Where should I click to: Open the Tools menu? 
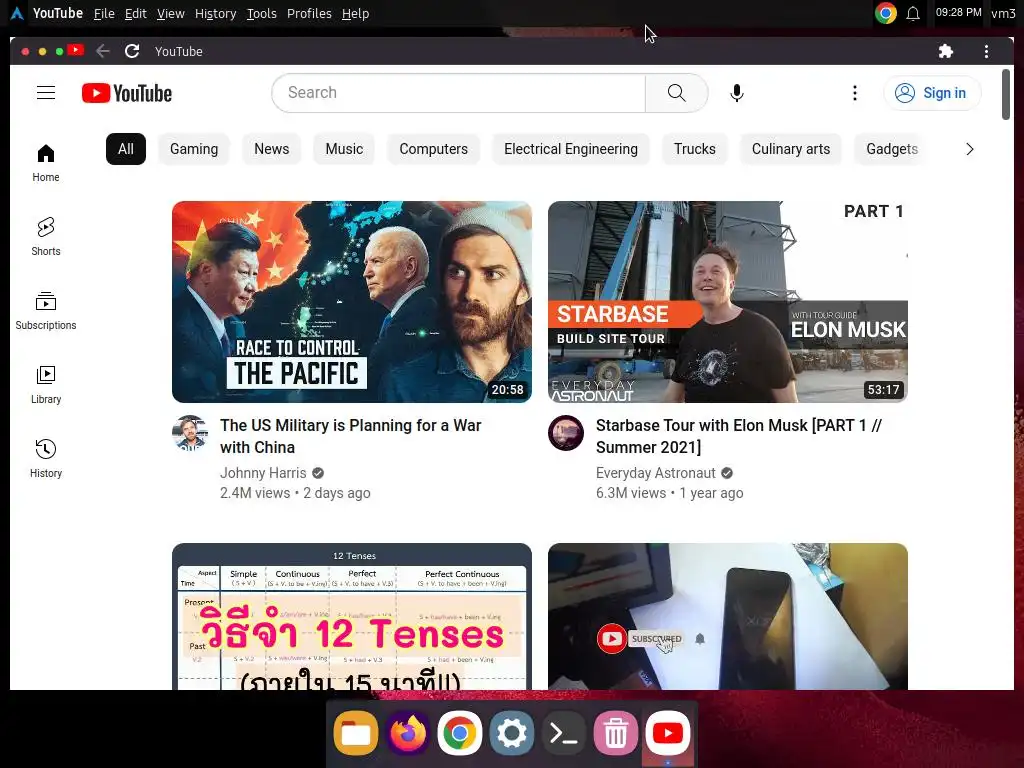point(261,13)
